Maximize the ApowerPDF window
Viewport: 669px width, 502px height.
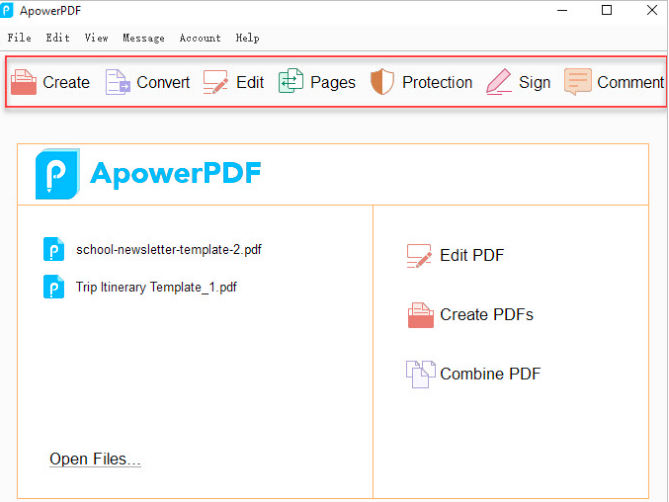[x=607, y=10]
